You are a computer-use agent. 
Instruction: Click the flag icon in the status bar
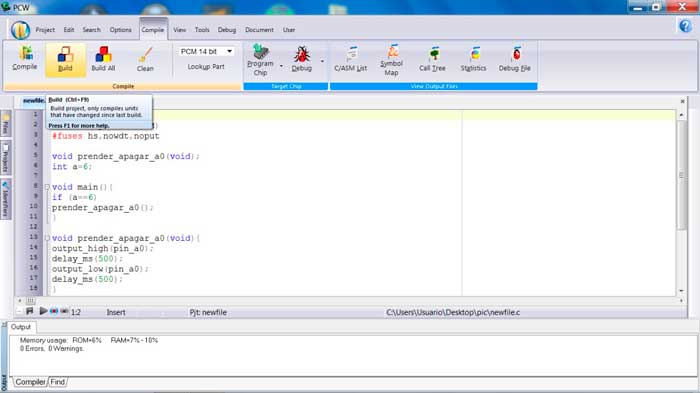(29, 311)
